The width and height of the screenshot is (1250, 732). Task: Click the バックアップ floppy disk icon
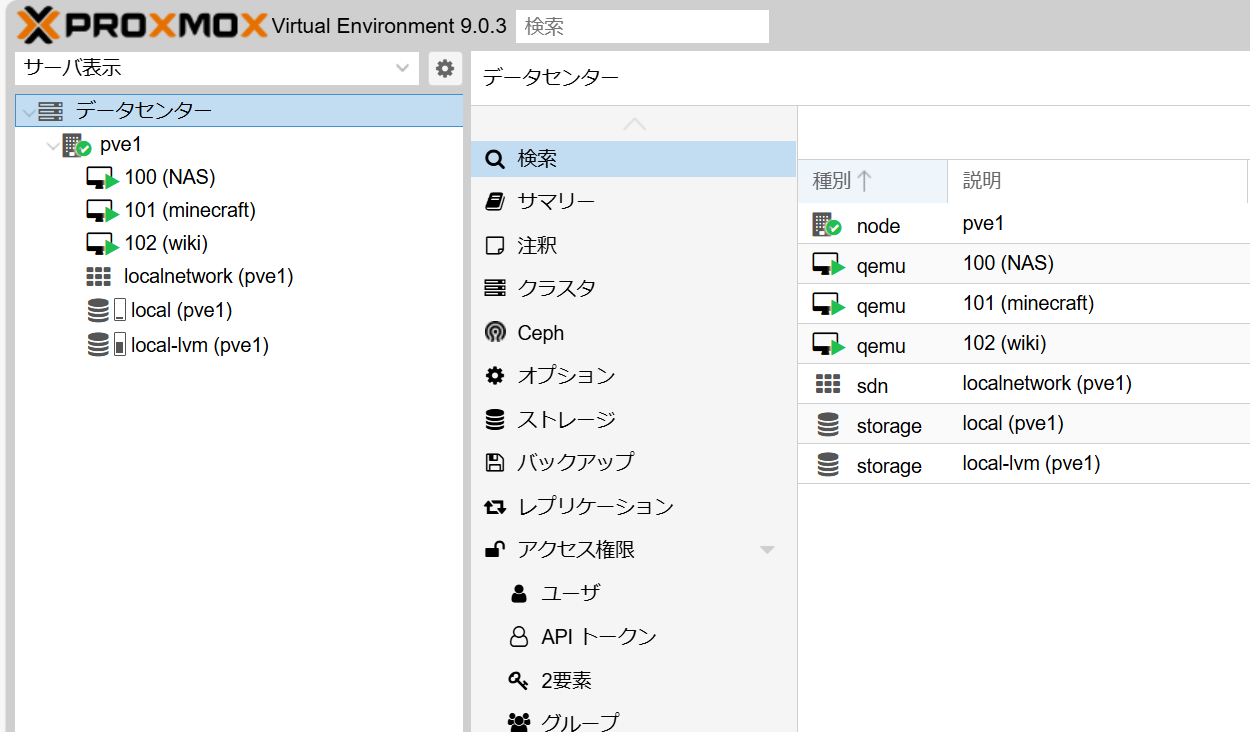coord(495,462)
